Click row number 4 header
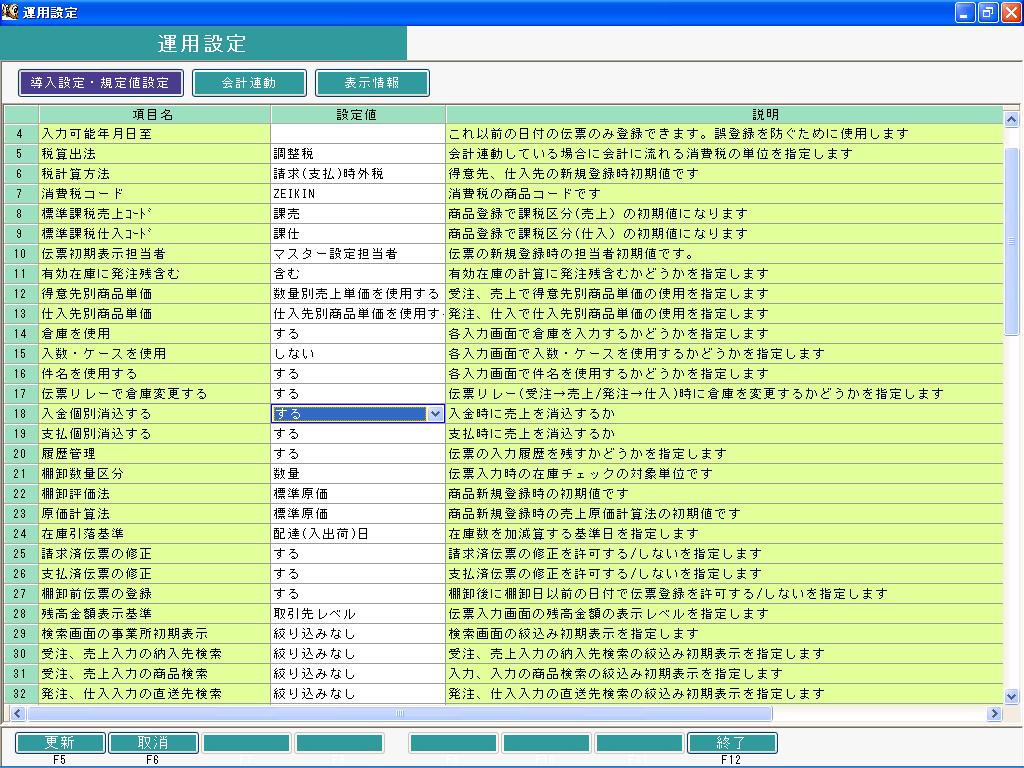 pos(21,134)
